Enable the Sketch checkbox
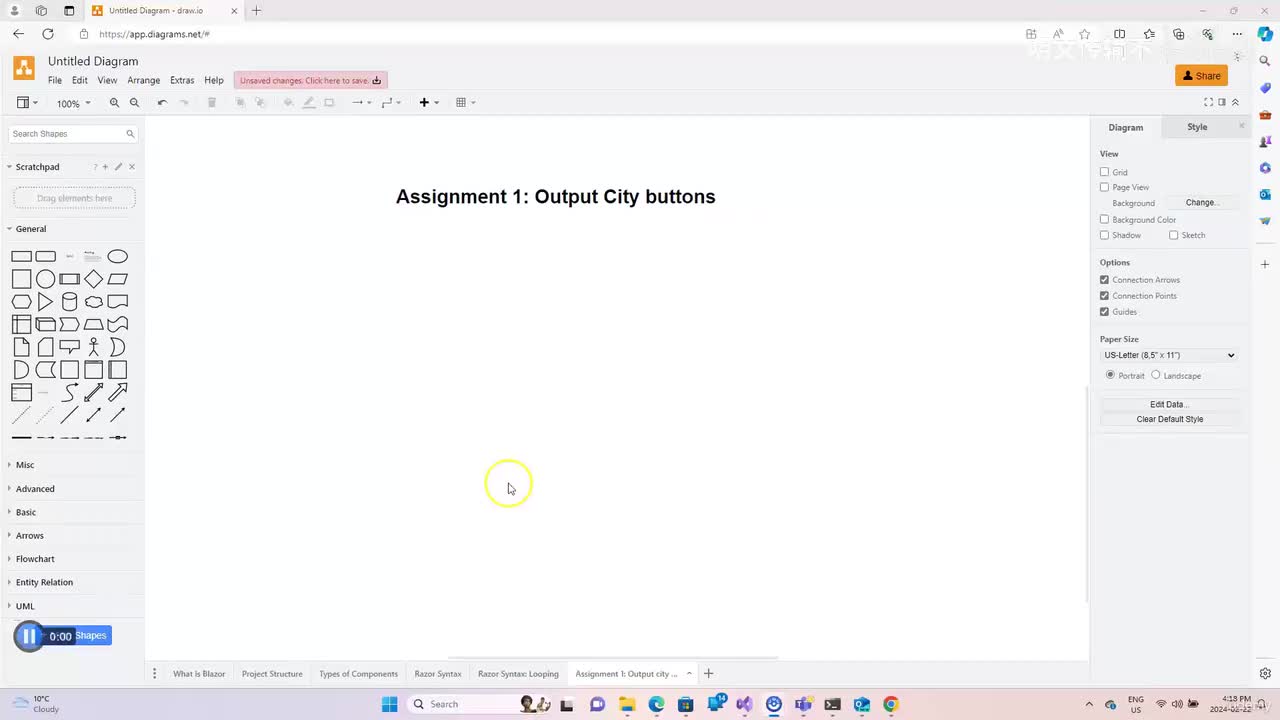The width and height of the screenshot is (1280, 720). (1173, 235)
